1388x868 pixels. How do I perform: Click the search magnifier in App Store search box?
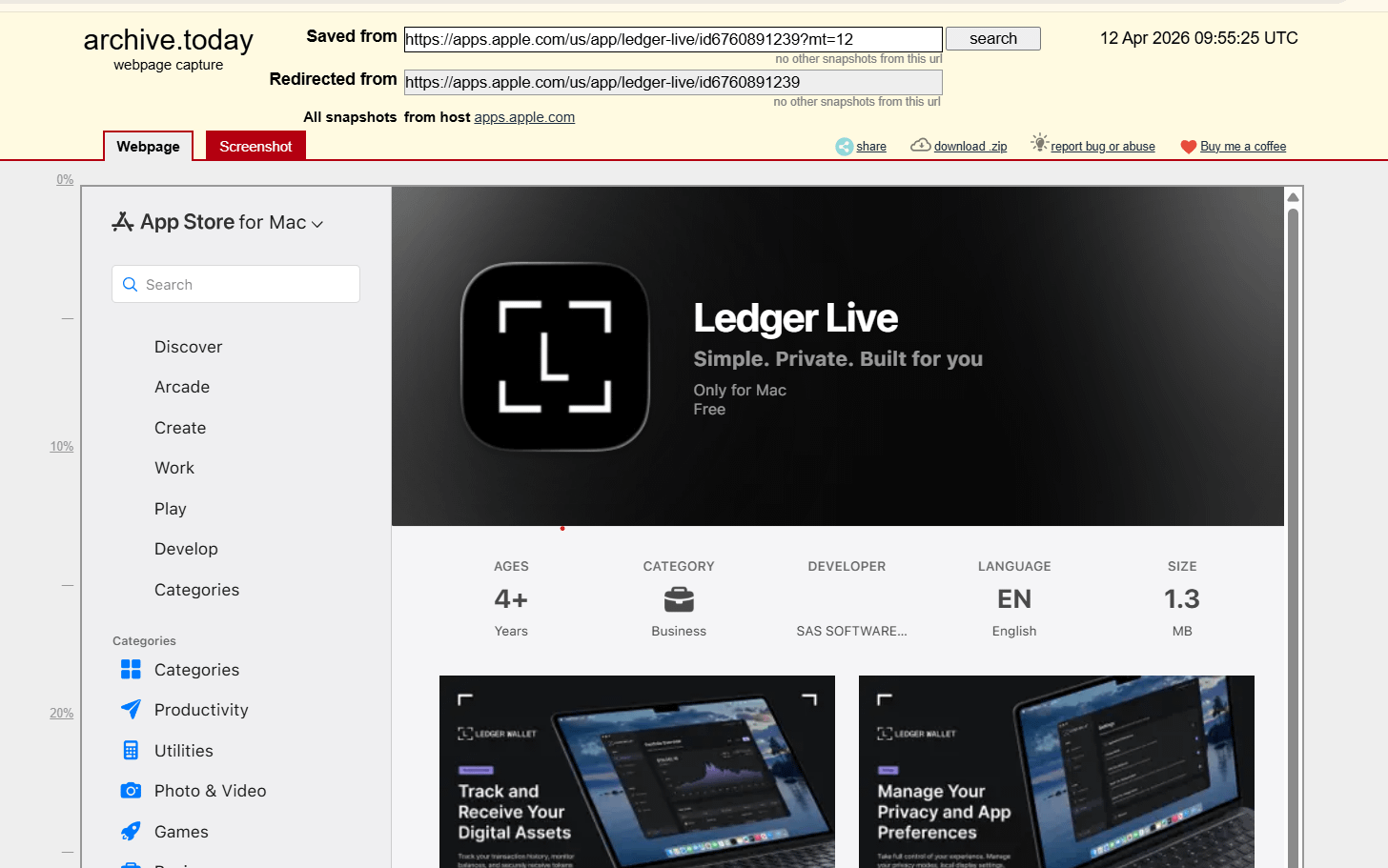tap(130, 284)
